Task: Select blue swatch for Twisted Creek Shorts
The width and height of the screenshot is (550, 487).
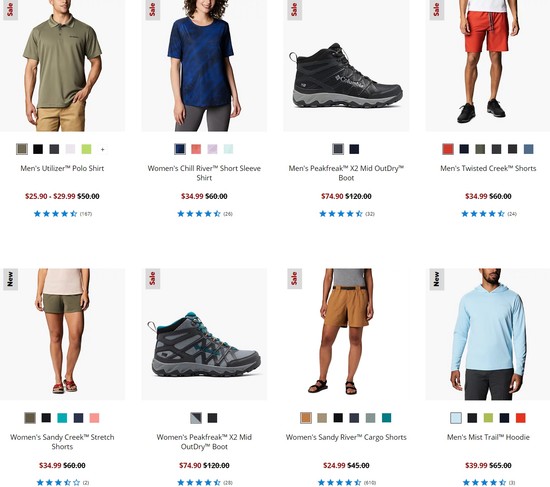Action: 529,149
